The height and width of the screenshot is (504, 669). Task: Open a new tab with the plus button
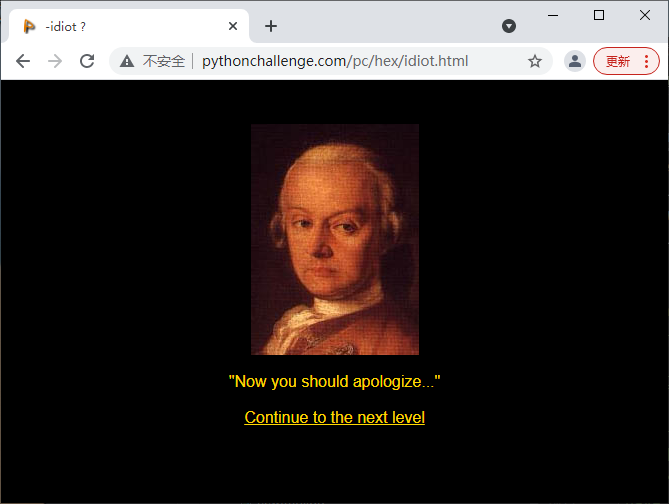271,26
